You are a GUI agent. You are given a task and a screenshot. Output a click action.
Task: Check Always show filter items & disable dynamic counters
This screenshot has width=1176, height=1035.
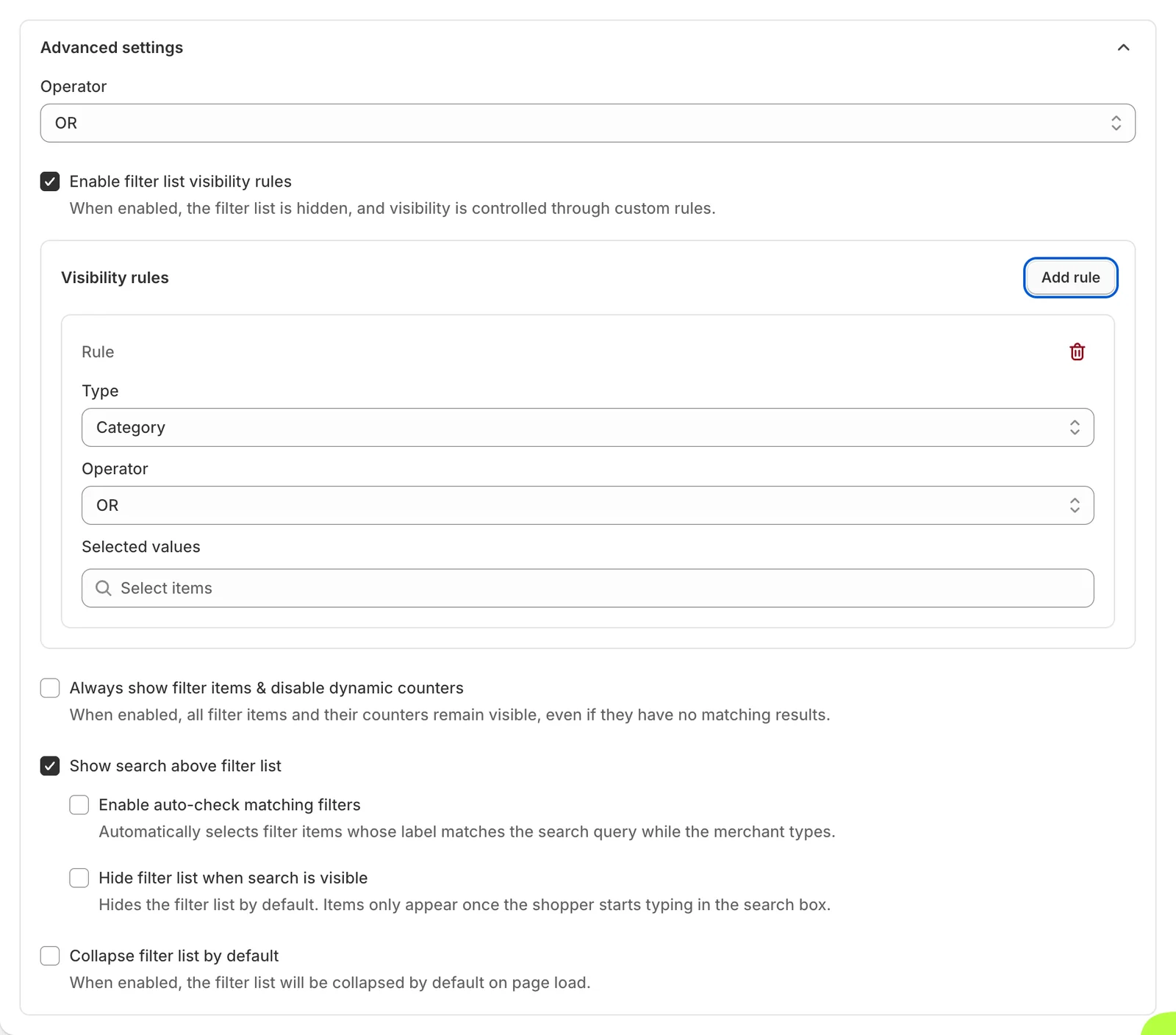tap(50, 688)
